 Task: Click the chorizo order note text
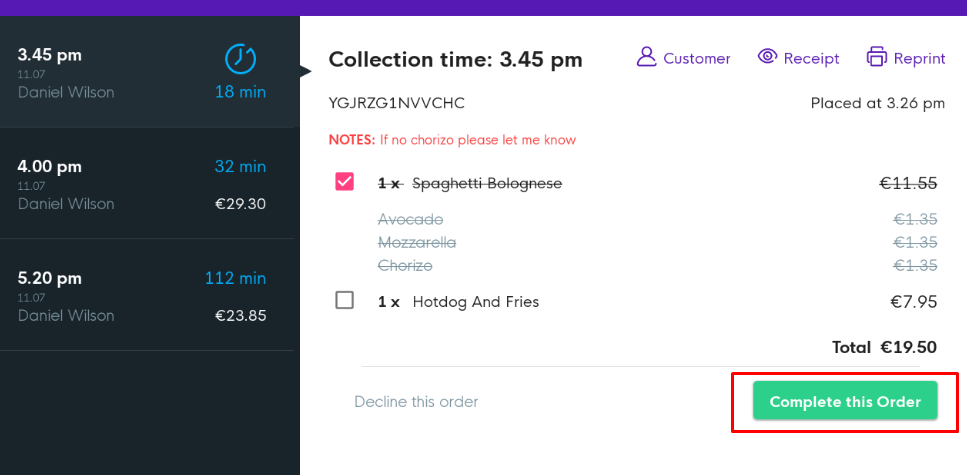[x=478, y=140]
